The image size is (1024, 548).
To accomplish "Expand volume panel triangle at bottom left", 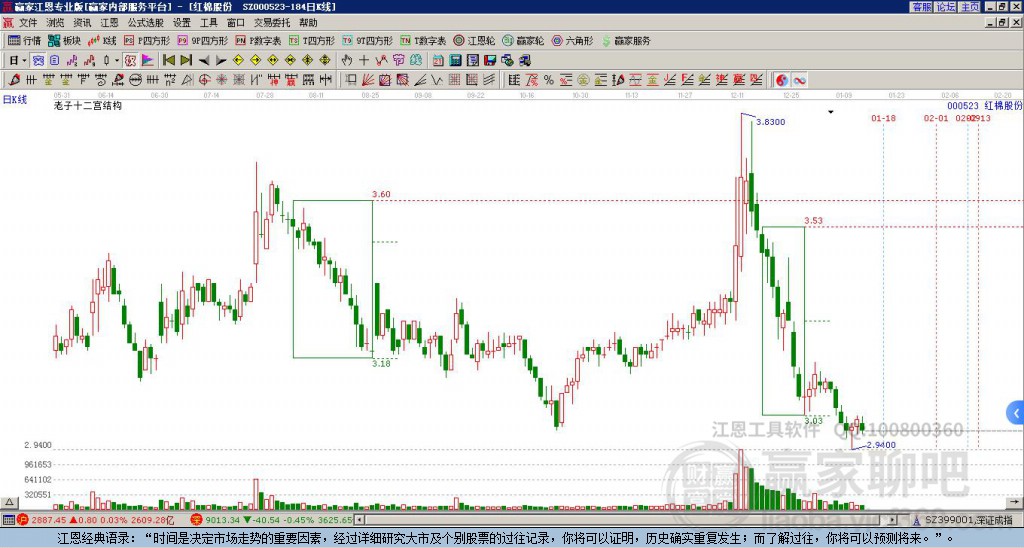I will coord(9,502).
